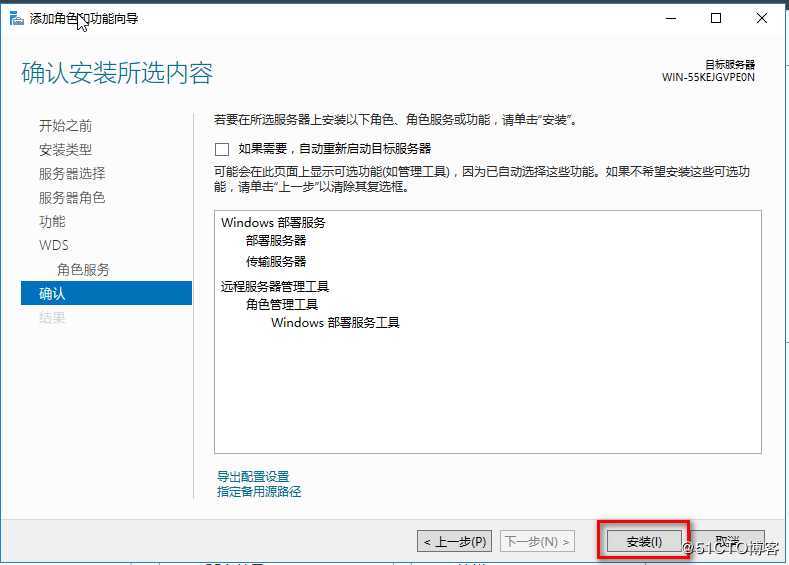The image size is (789, 565).
Task: Select the highlighted 确认 step
Action: 106,293
